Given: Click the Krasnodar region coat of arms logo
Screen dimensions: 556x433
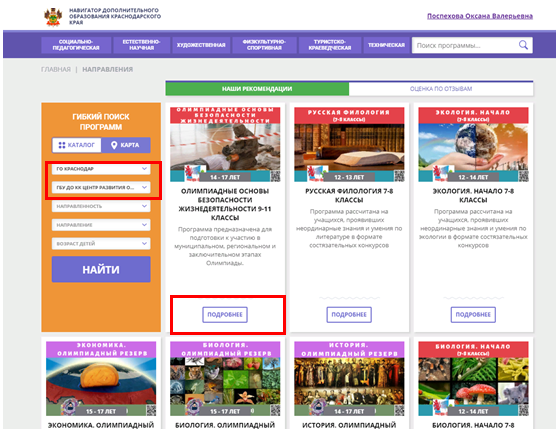Looking at the screenshot, I should coord(53,17).
